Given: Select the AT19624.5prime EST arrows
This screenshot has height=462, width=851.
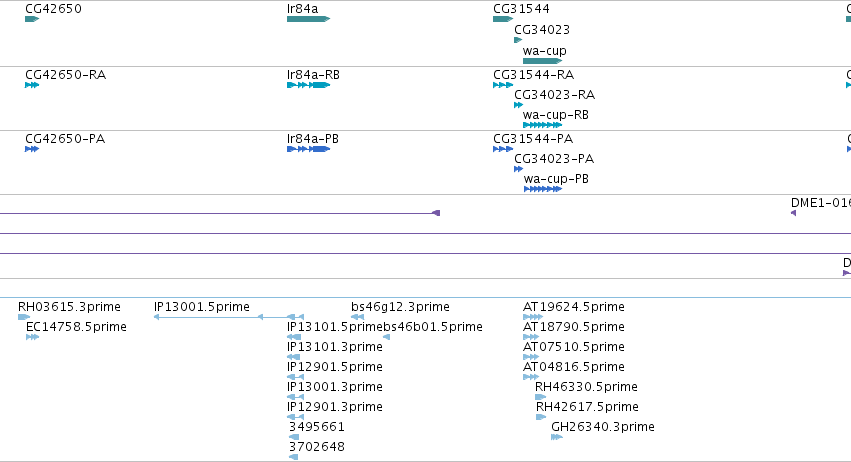Looking at the screenshot, I should [x=533, y=317].
